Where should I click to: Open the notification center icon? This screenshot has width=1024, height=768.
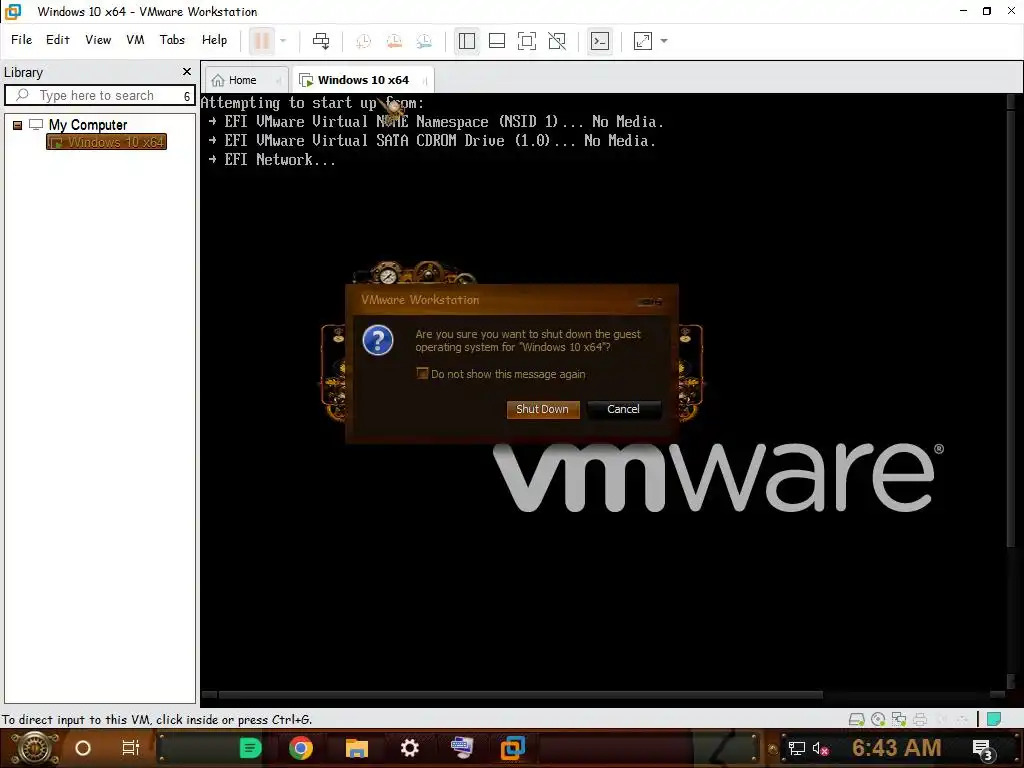click(983, 750)
